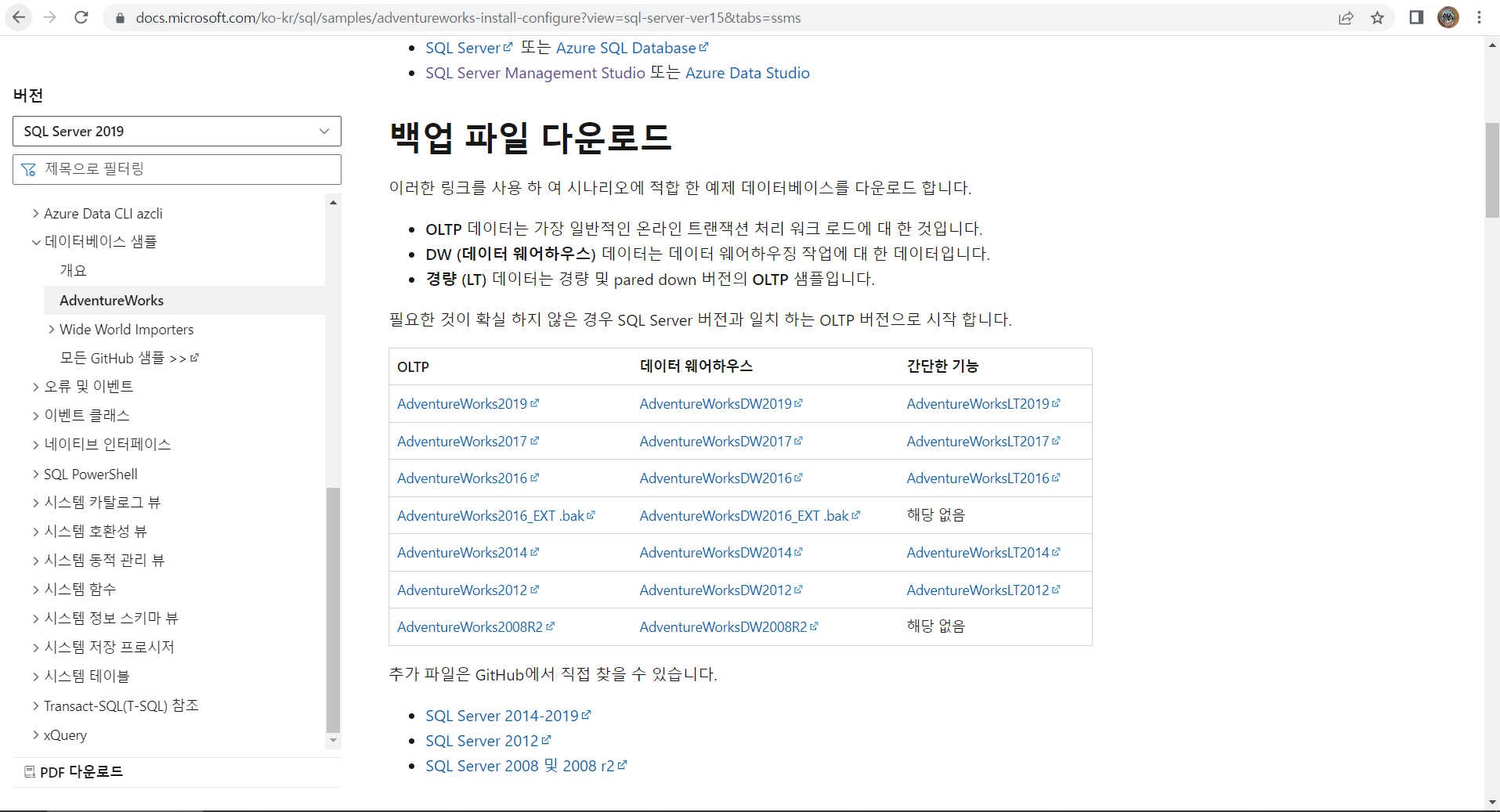Click the PDF 다운로드 document icon

click(30, 772)
